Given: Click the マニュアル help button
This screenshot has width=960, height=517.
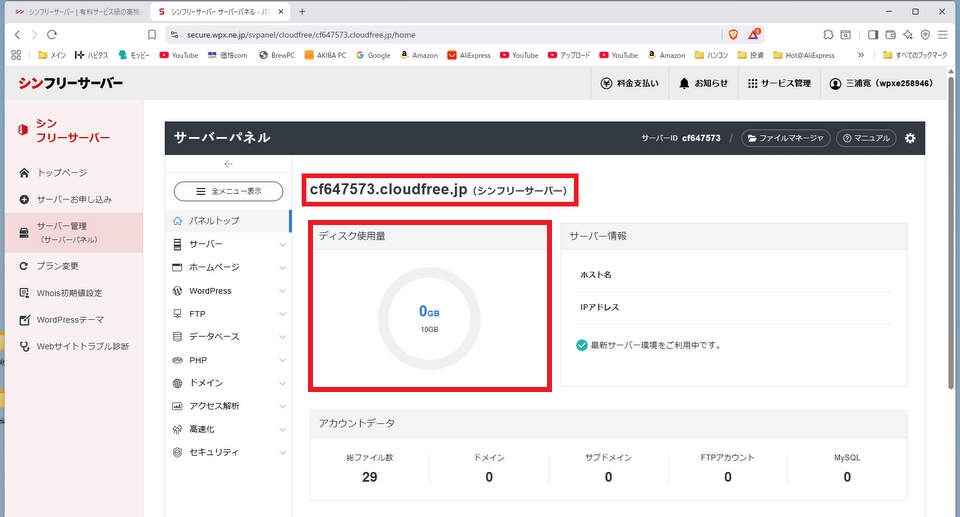Looking at the screenshot, I should 865,138.
